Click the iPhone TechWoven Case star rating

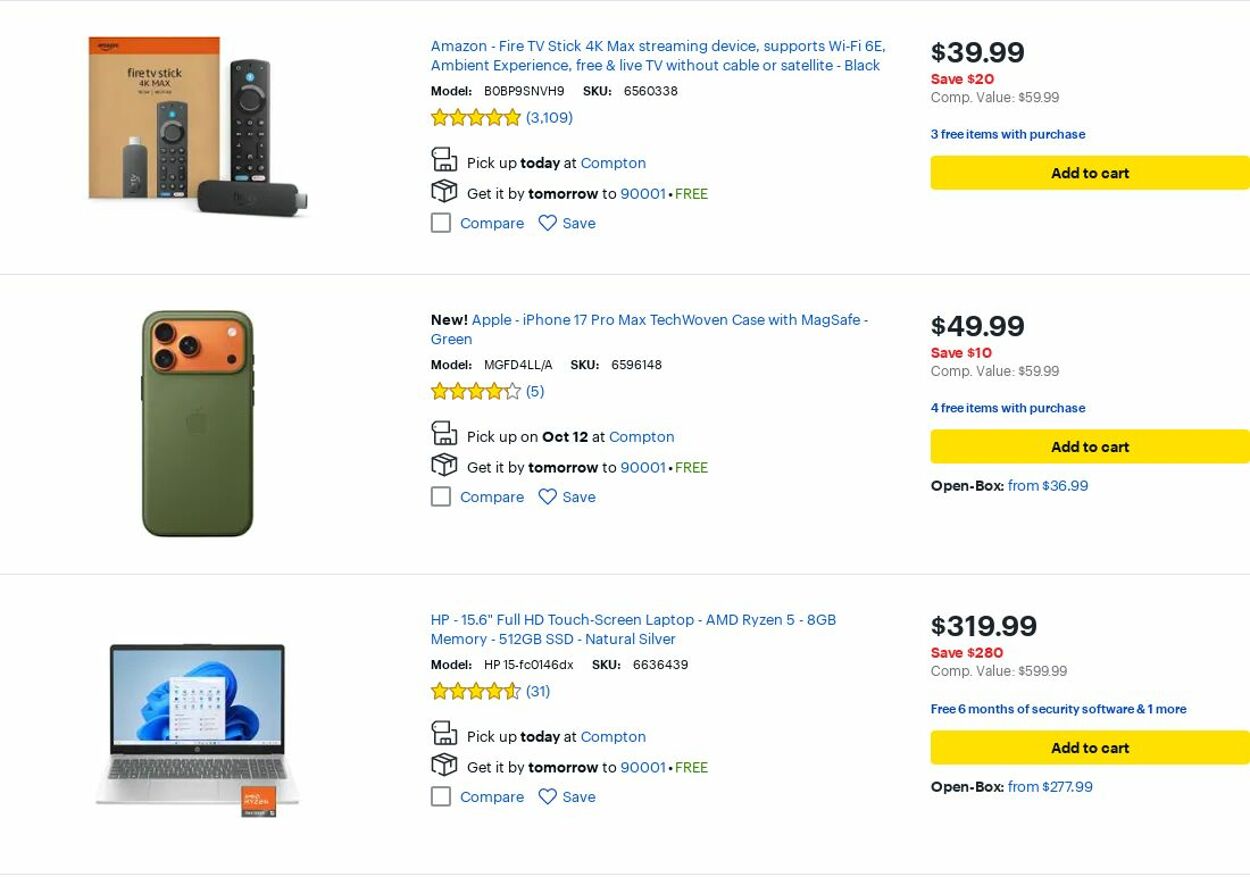click(476, 392)
